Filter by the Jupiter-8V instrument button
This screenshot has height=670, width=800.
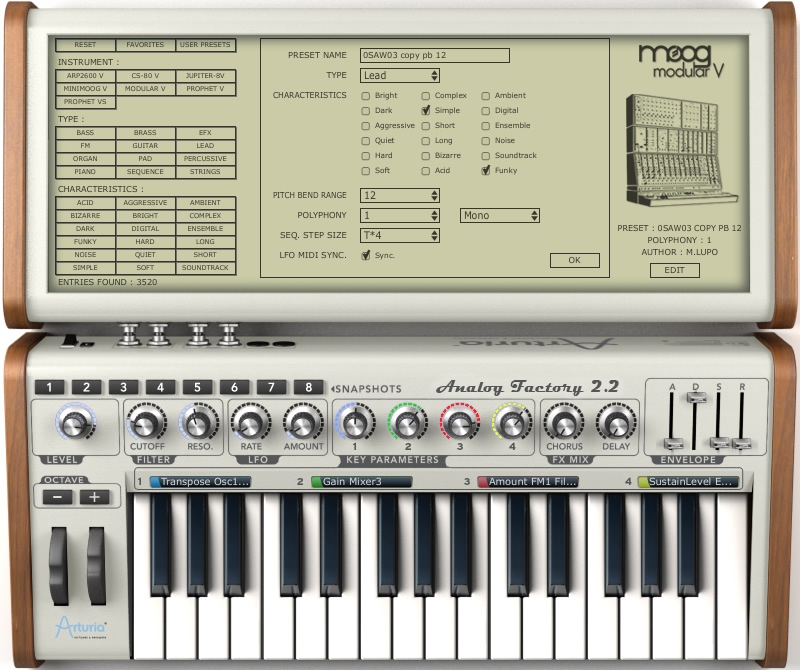tap(205, 76)
